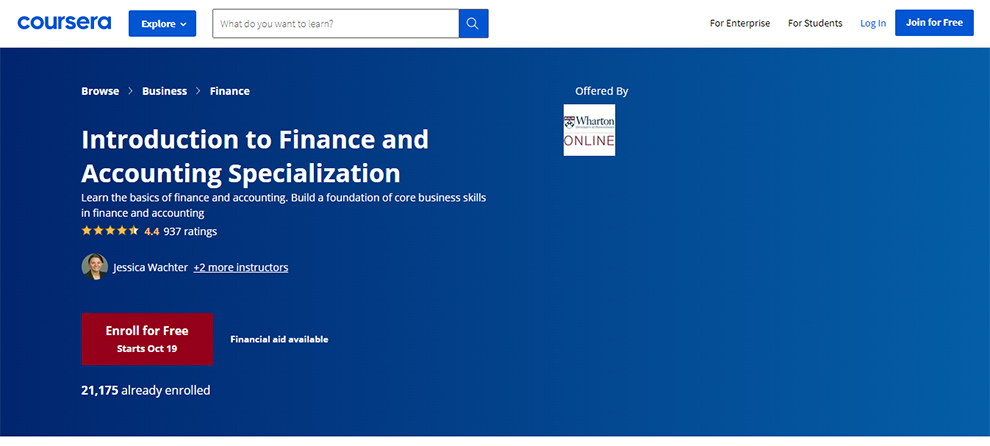Show +2 more instructors
Image resolution: width=990 pixels, height=446 pixels.
coord(241,267)
